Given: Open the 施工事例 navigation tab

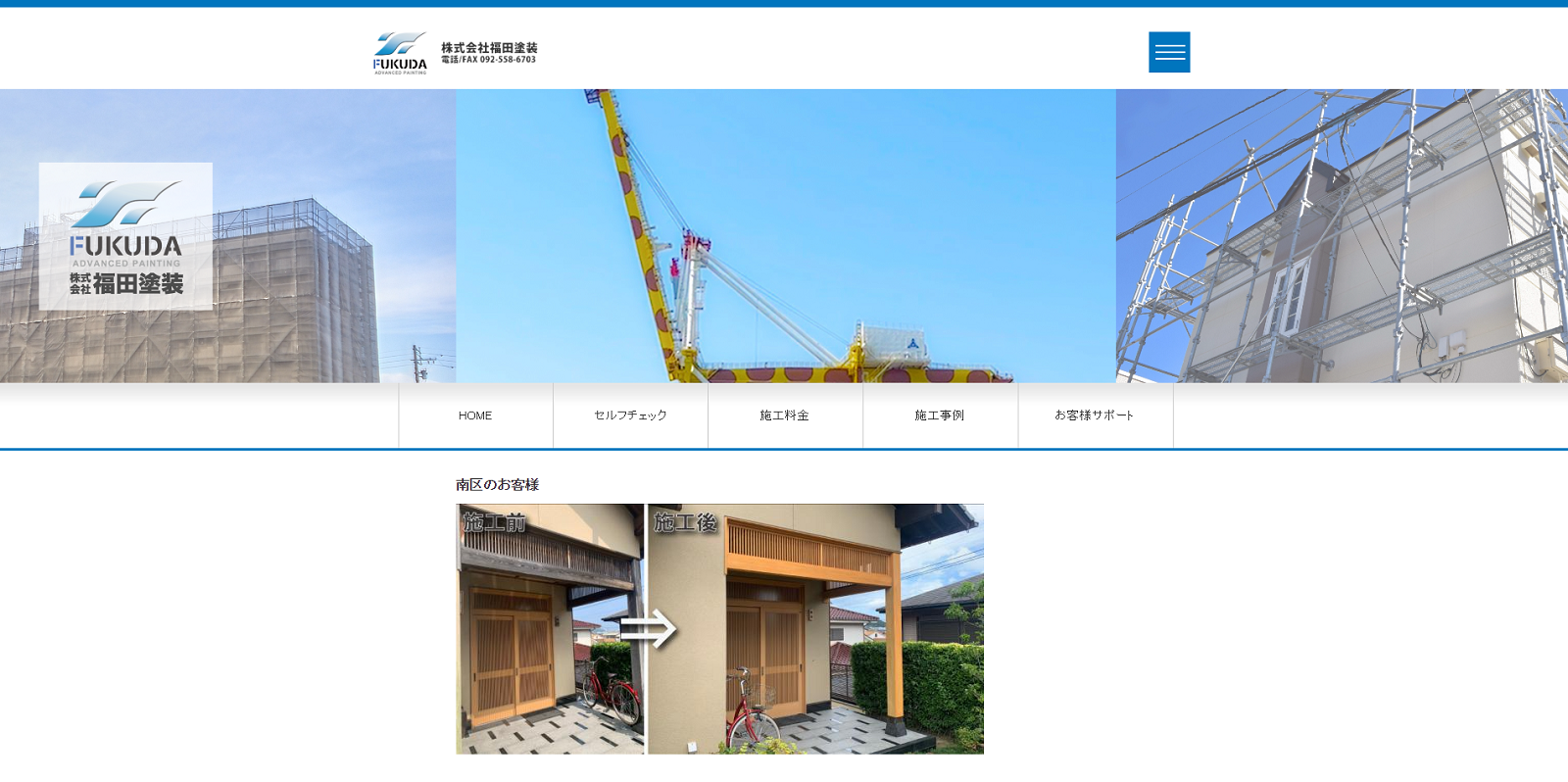Looking at the screenshot, I should coord(940,415).
